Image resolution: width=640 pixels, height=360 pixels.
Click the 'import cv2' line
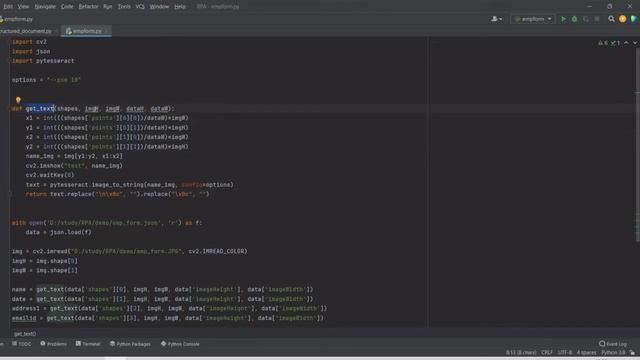coord(29,42)
